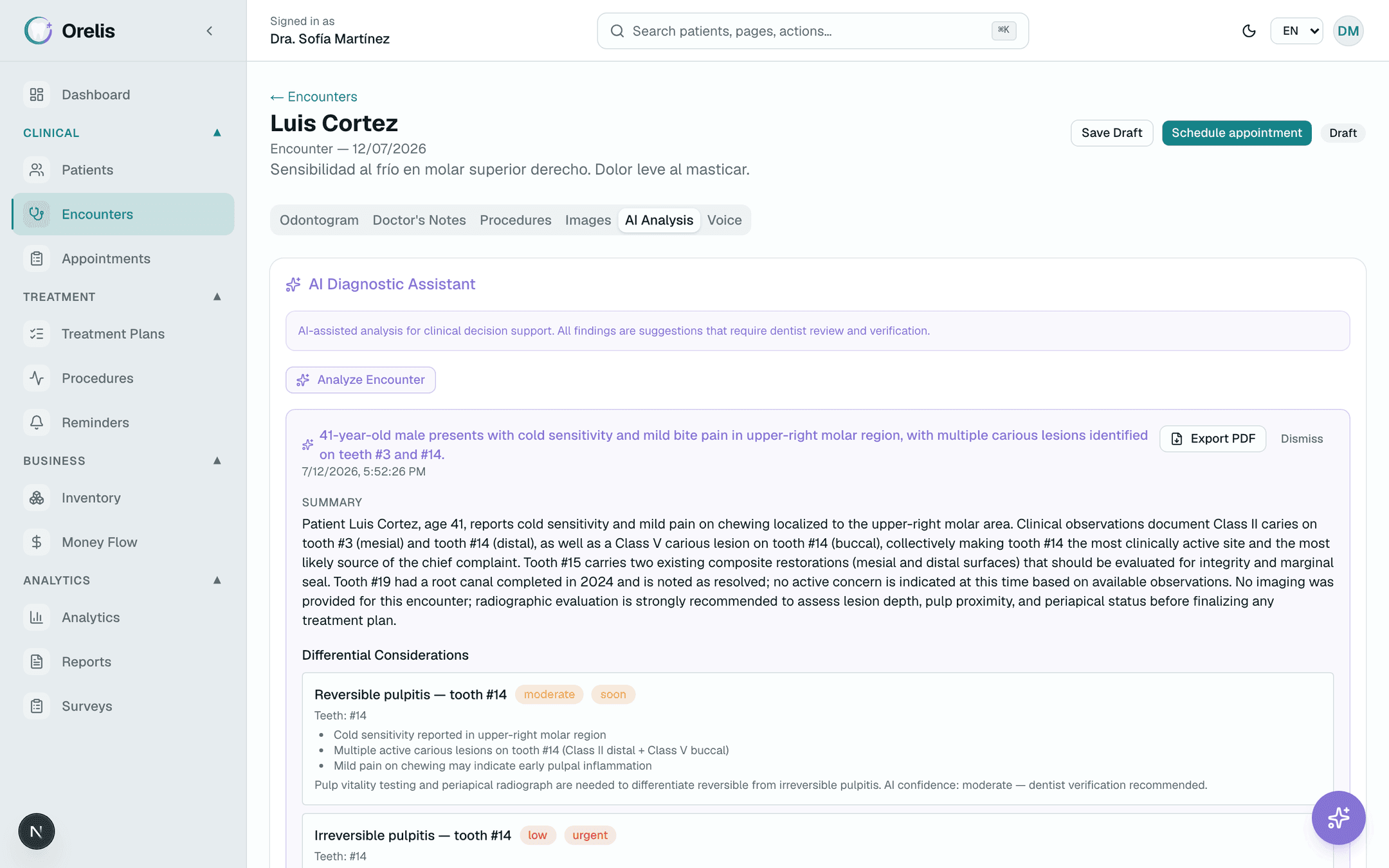The image size is (1389, 868).
Task: Open the EN language dropdown
Action: (1296, 31)
